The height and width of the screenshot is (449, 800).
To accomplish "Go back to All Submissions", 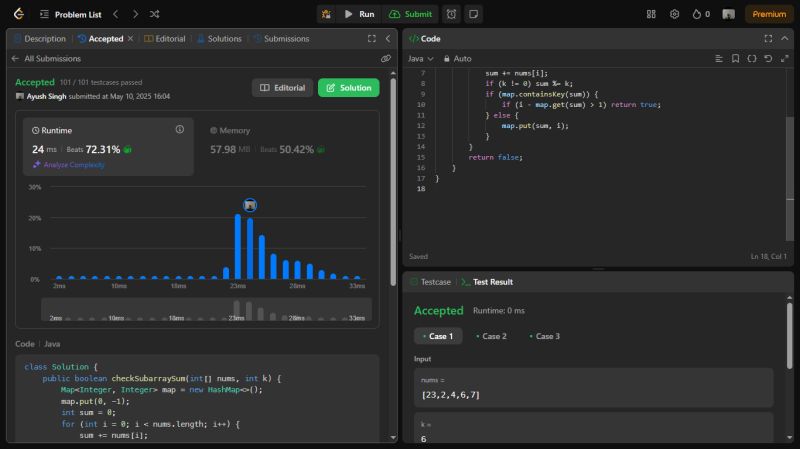I will [x=46, y=59].
